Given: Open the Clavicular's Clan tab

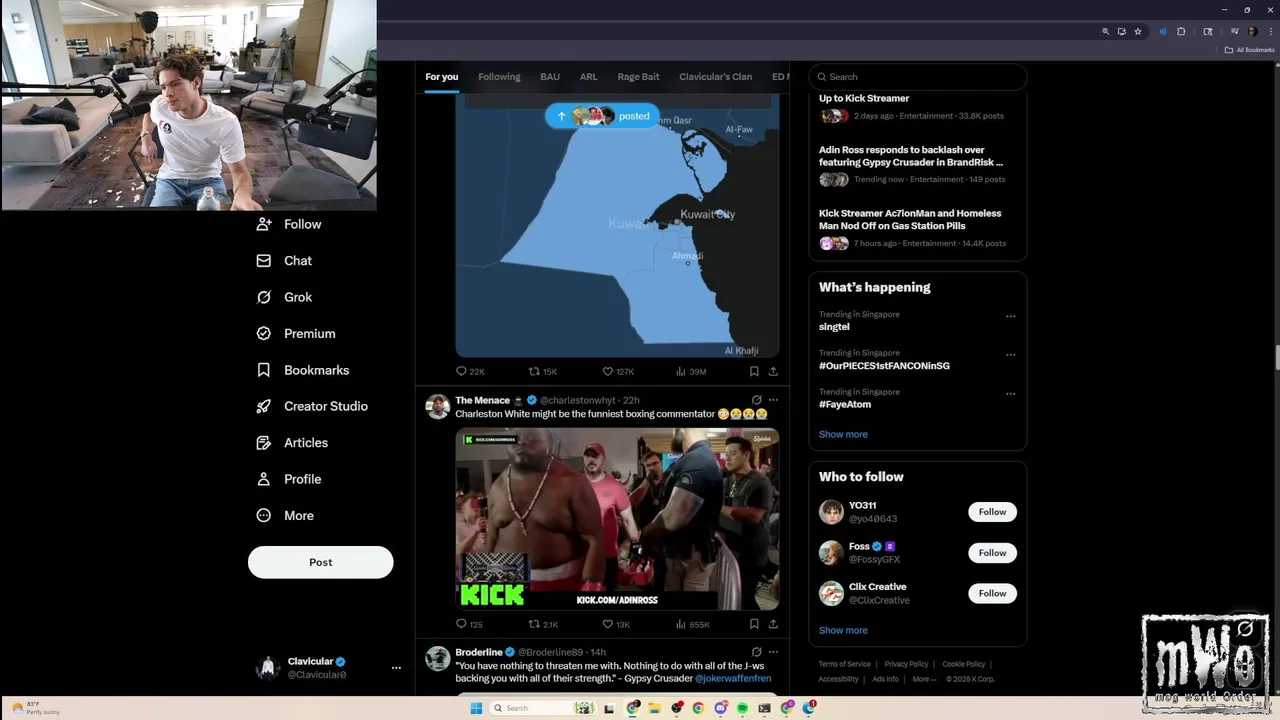Looking at the screenshot, I should point(715,77).
